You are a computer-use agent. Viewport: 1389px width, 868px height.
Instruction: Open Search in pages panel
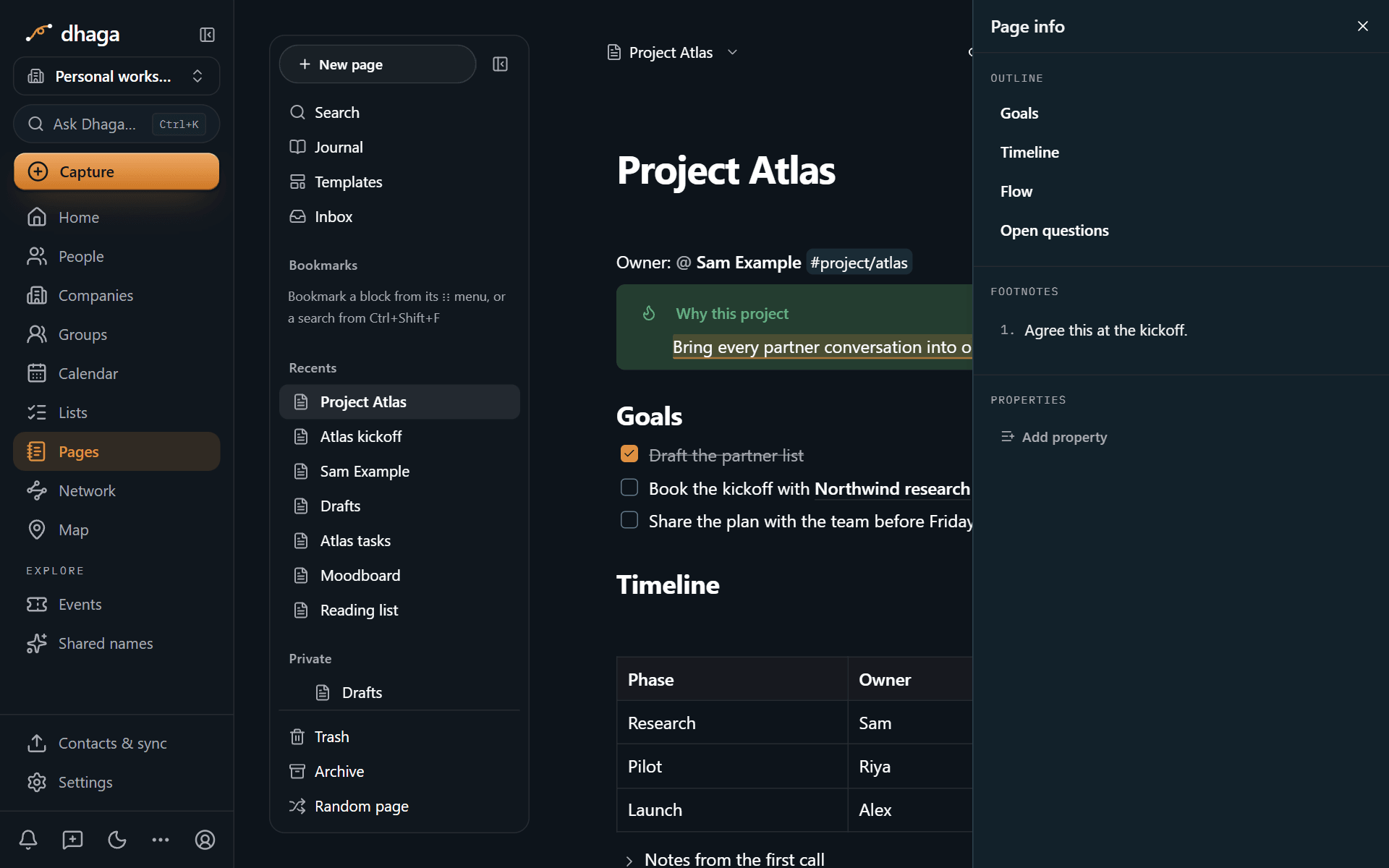point(399,112)
